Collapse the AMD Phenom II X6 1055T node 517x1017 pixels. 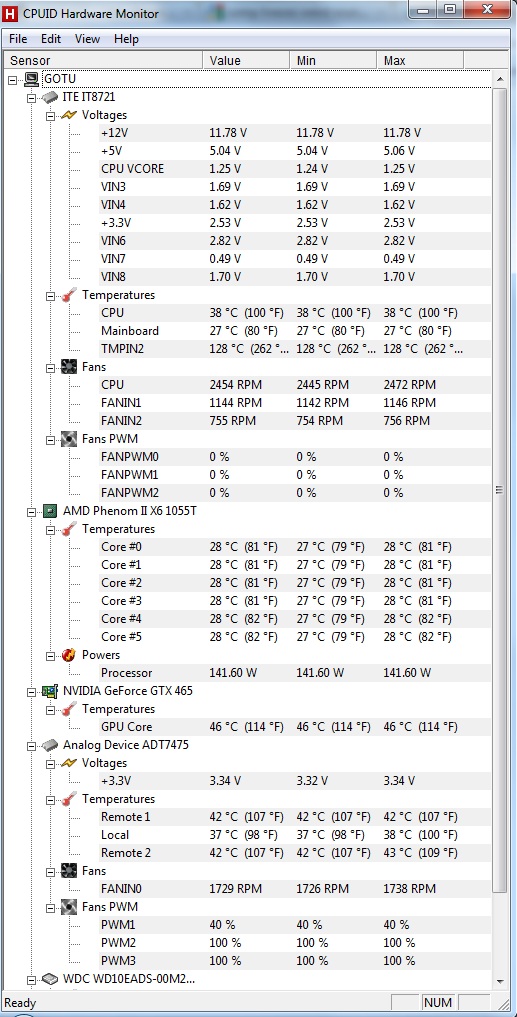pyautogui.click(x=32, y=511)
